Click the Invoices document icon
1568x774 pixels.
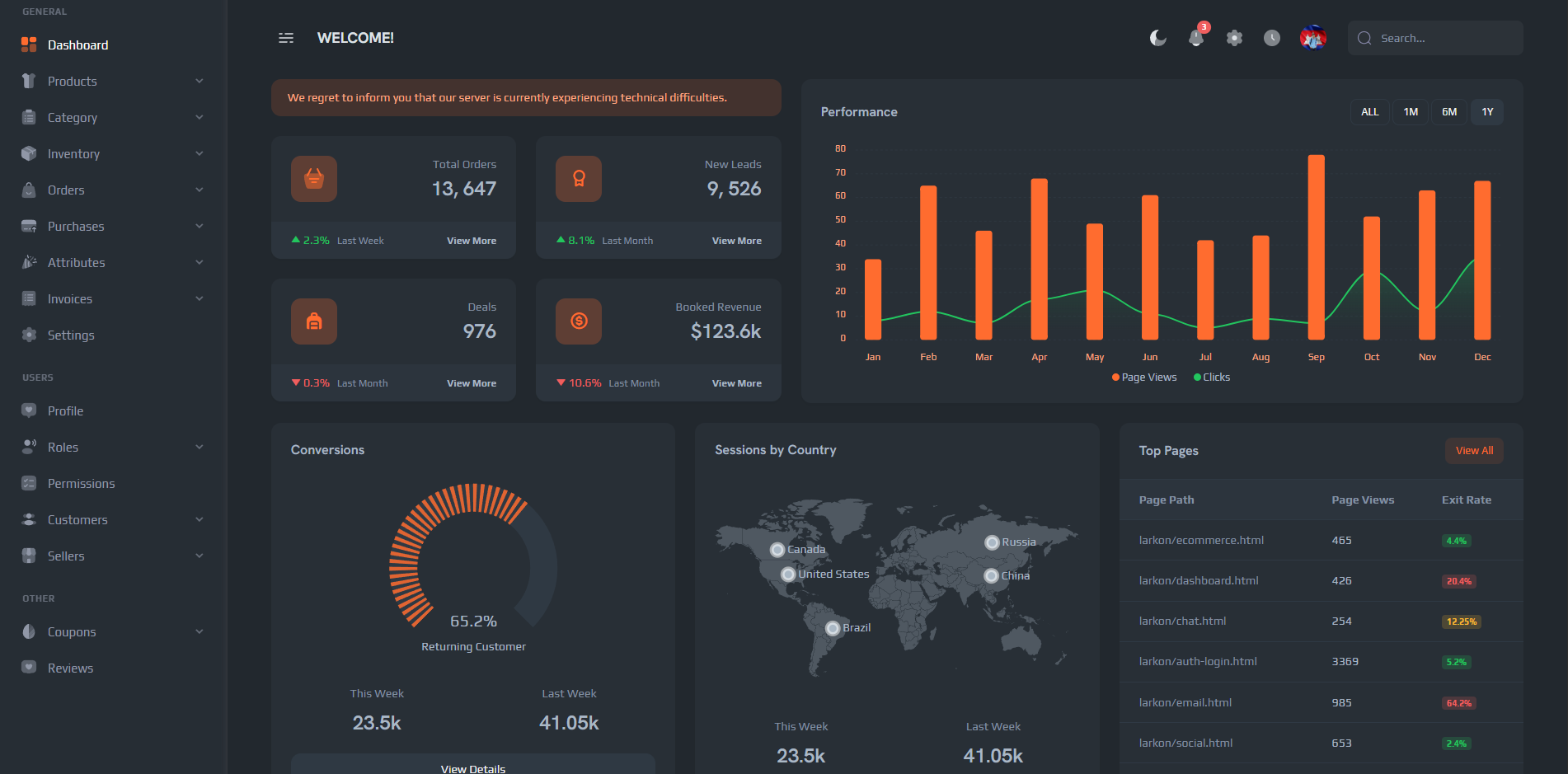pyautogui.click(x=29, y=298)
